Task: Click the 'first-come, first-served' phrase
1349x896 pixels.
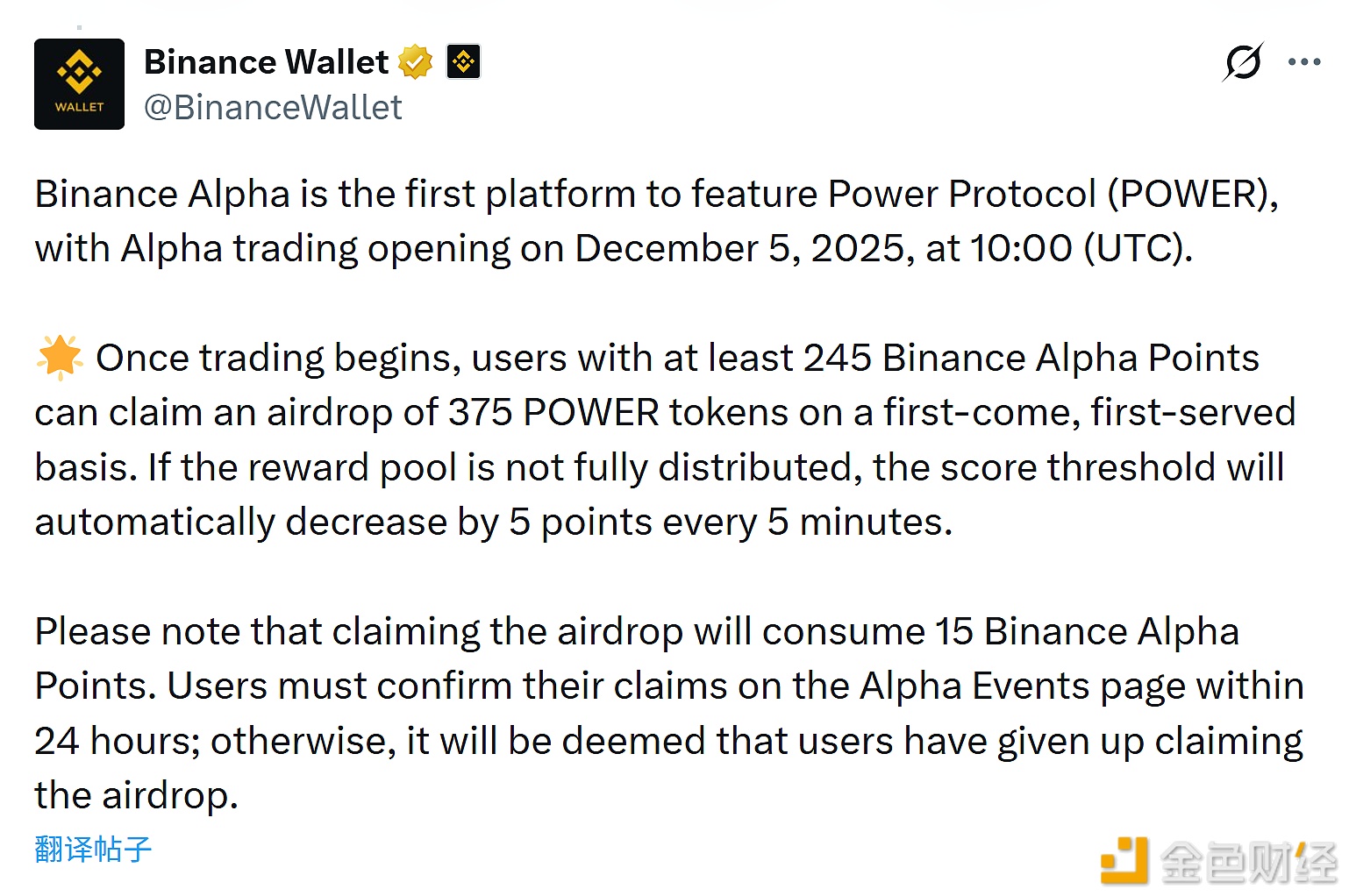Action: (1088, 412)
